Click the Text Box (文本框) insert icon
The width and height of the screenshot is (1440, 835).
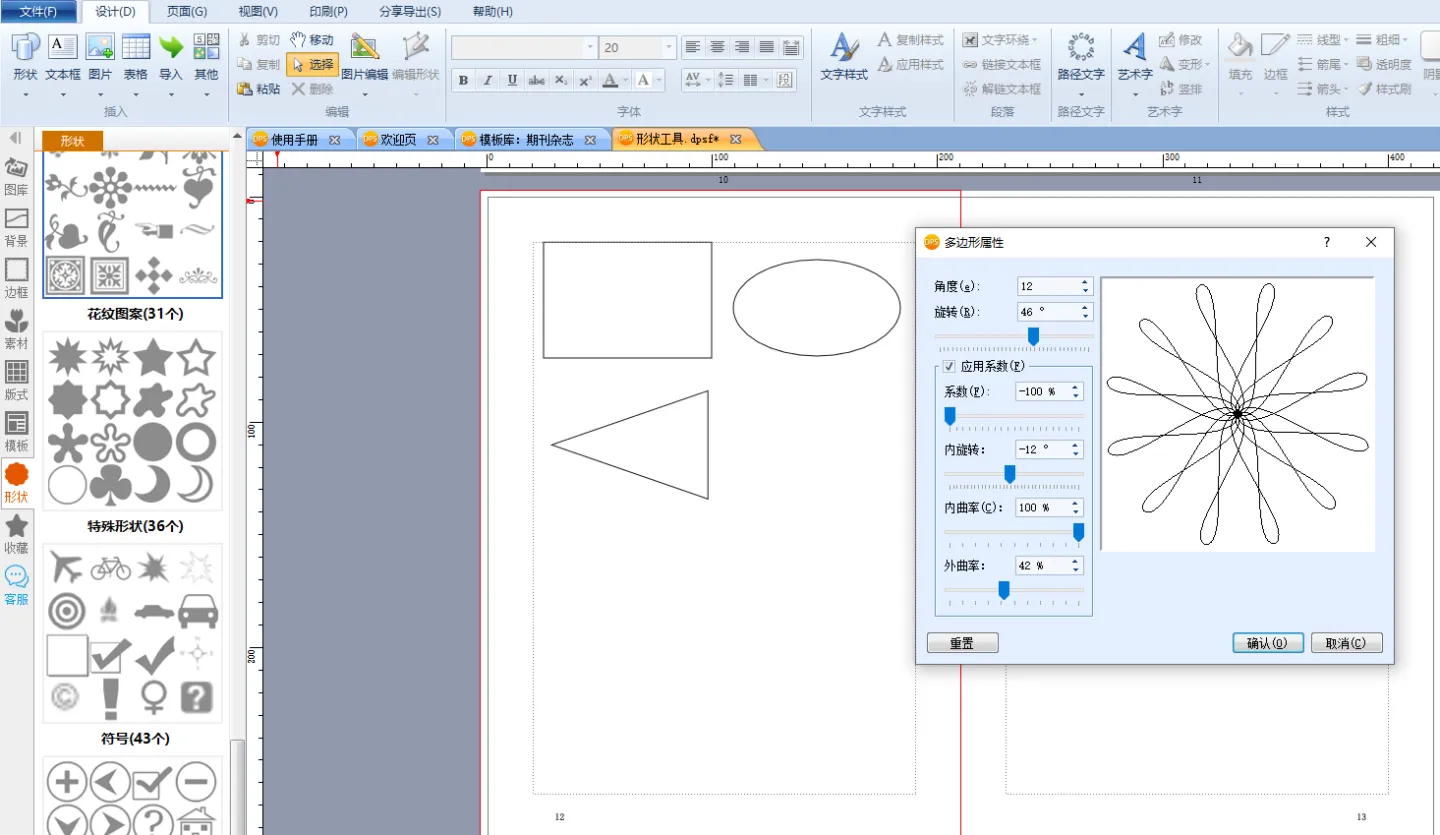coord(62,48)
